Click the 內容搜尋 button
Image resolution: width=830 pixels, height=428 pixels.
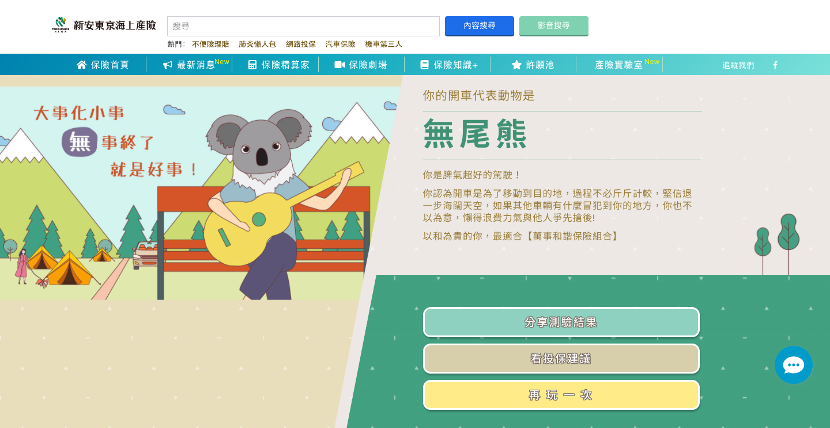point(479,26)
